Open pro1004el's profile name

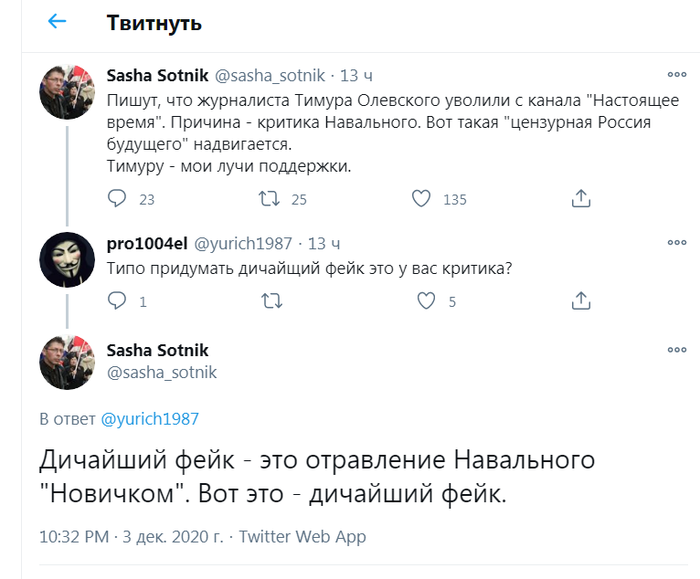tap(146, 243)
